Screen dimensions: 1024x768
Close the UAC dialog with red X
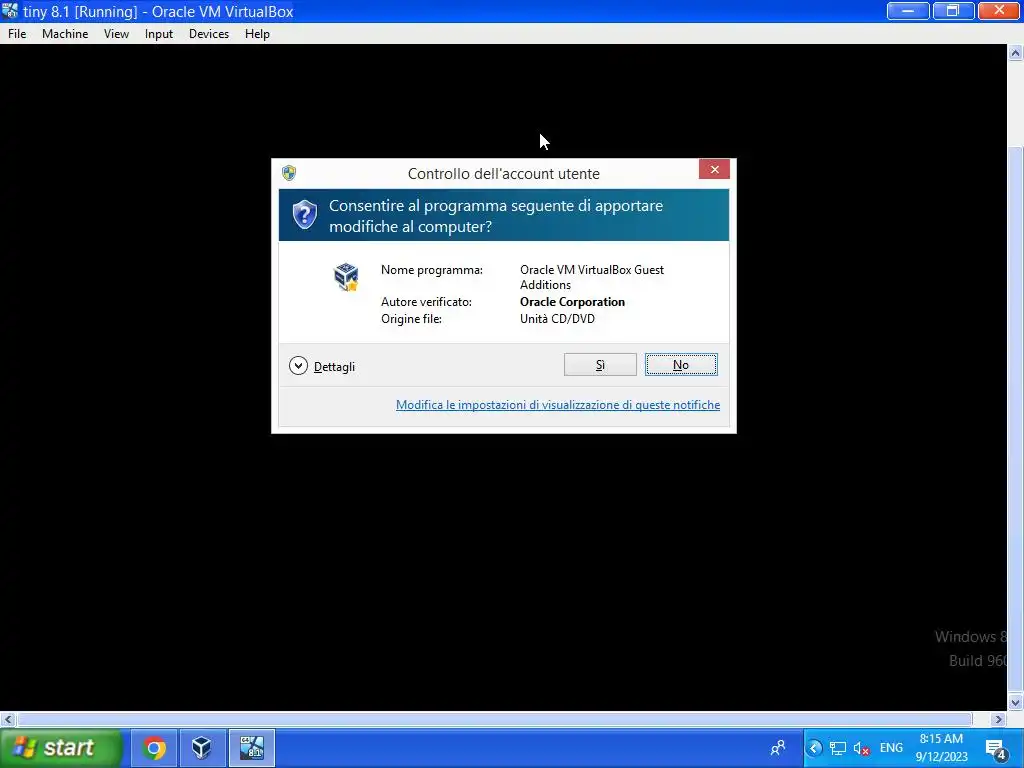click(x=714, y=169)
